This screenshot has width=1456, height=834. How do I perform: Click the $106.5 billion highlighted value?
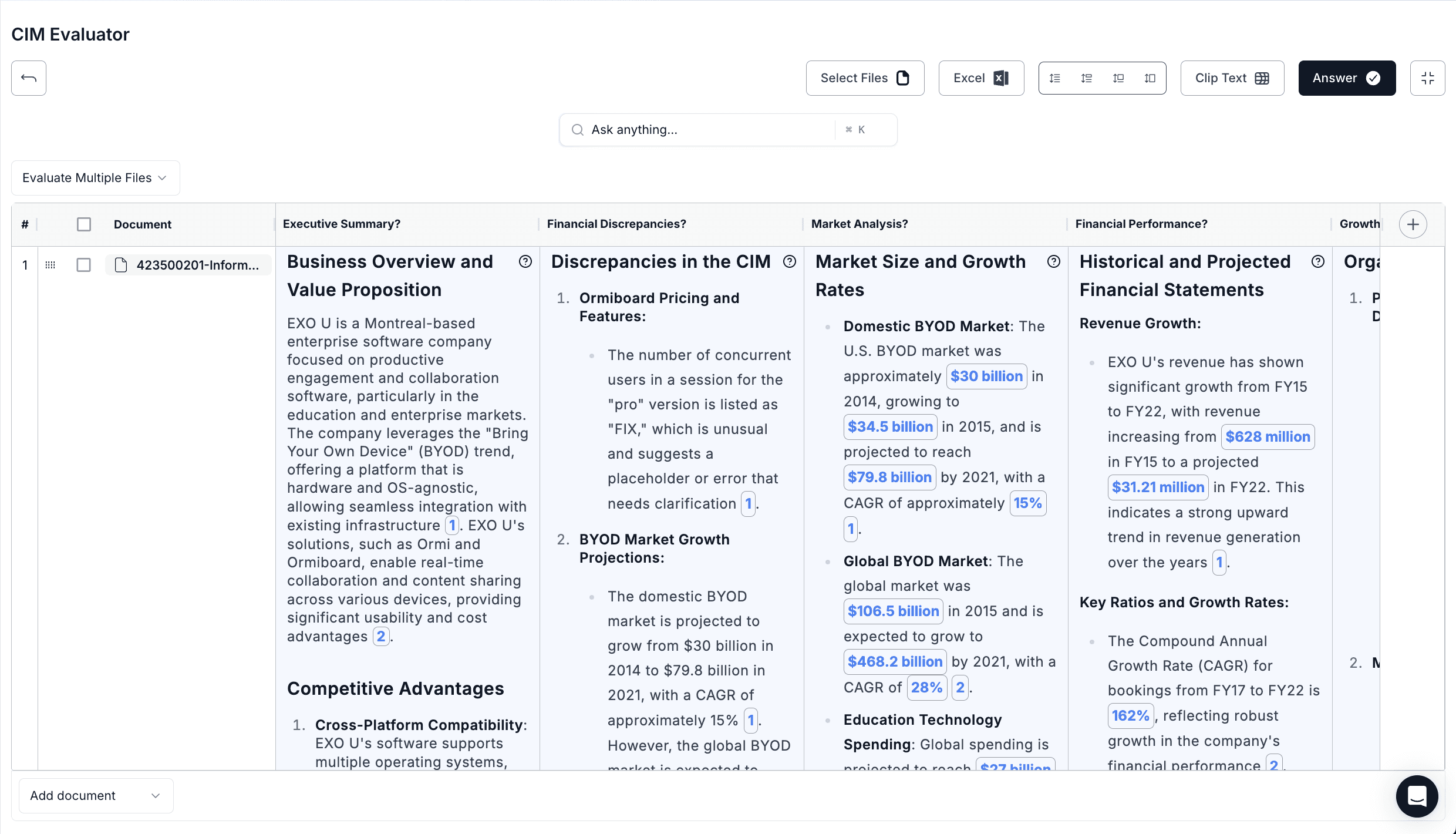(893, 611)
